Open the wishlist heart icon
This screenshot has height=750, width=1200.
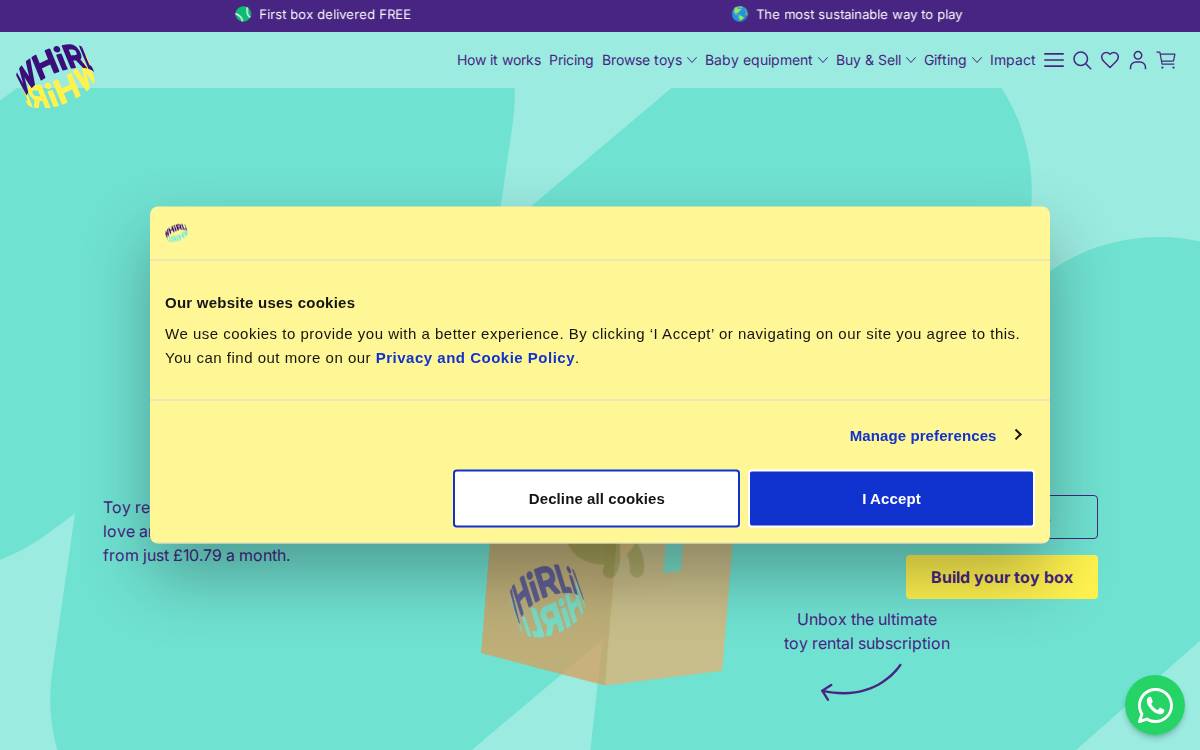tap(1110, 60)
